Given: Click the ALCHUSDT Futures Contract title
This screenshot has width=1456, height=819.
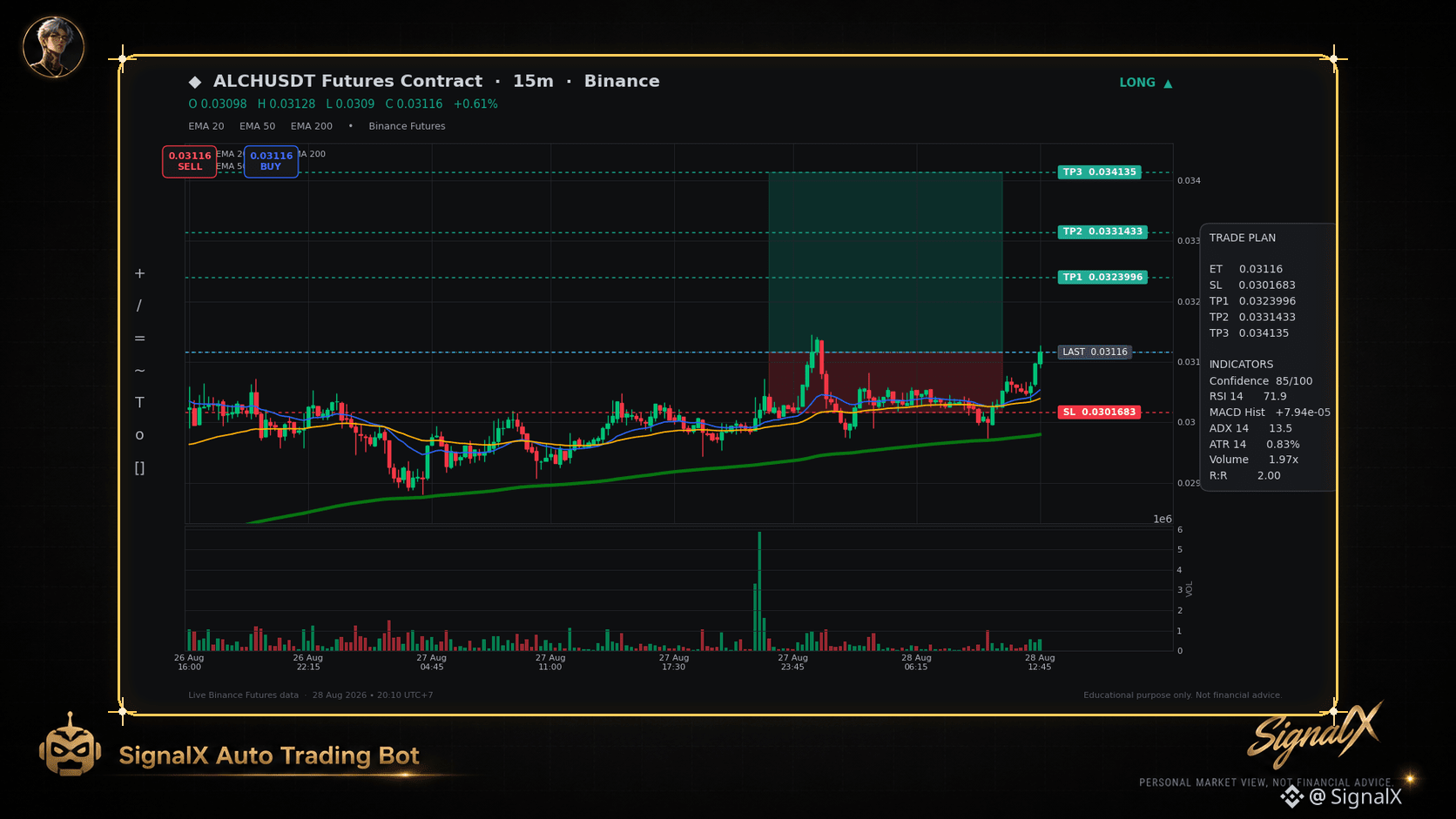Looking at the screenshot, I should pyautogui.click(x=347, y=81).
